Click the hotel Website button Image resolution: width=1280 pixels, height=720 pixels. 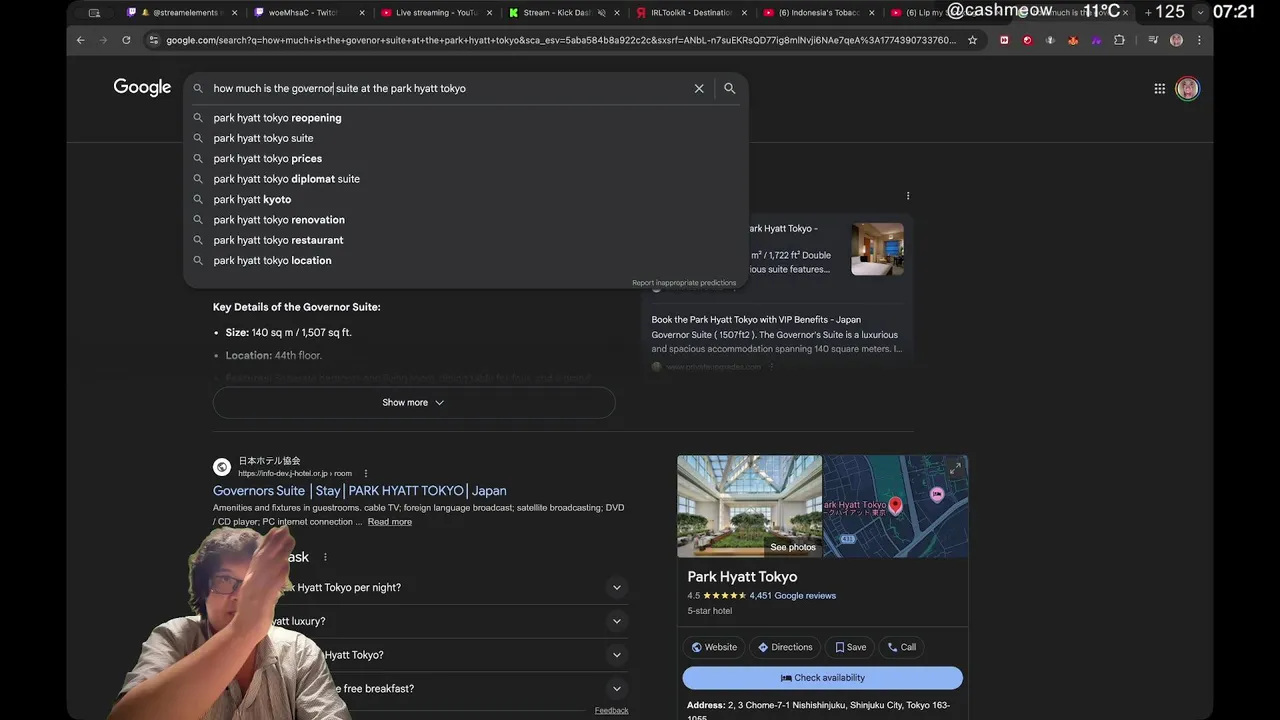pyautogui.click(x=714, y=647)
